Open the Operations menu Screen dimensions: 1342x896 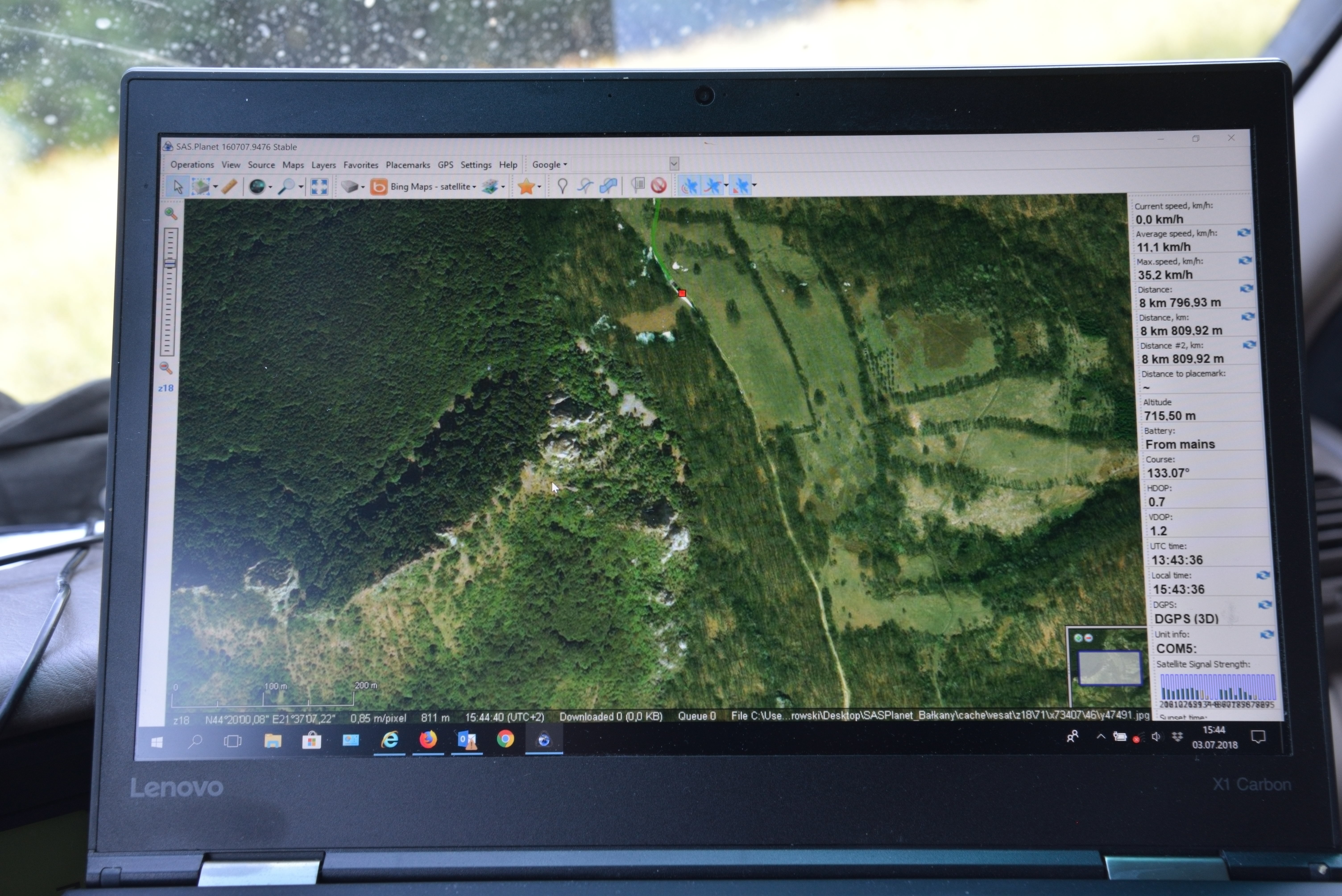[x=192, y=165]
